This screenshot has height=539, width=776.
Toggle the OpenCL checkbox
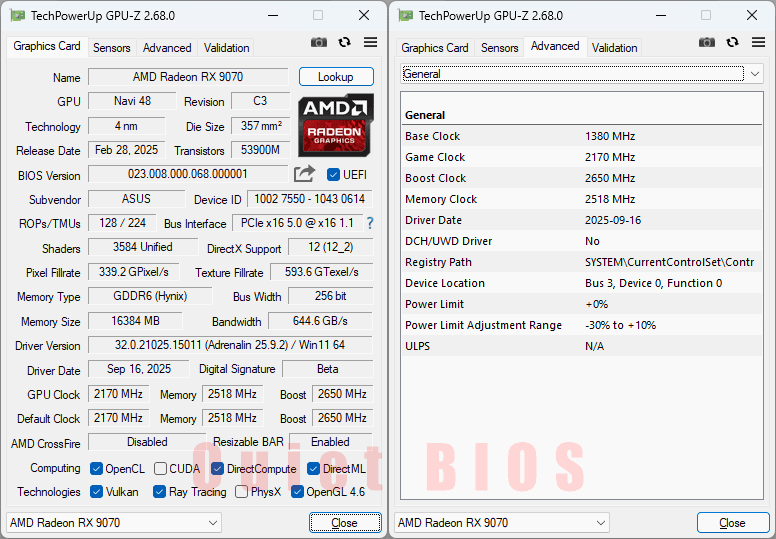tap(97, 468)
